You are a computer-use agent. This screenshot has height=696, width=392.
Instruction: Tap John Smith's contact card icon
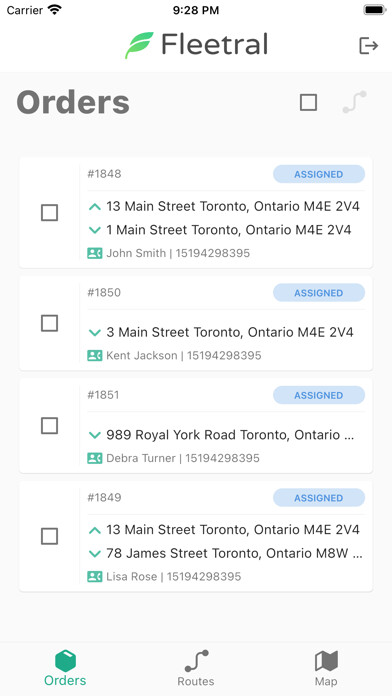click(x=95, y=253)
